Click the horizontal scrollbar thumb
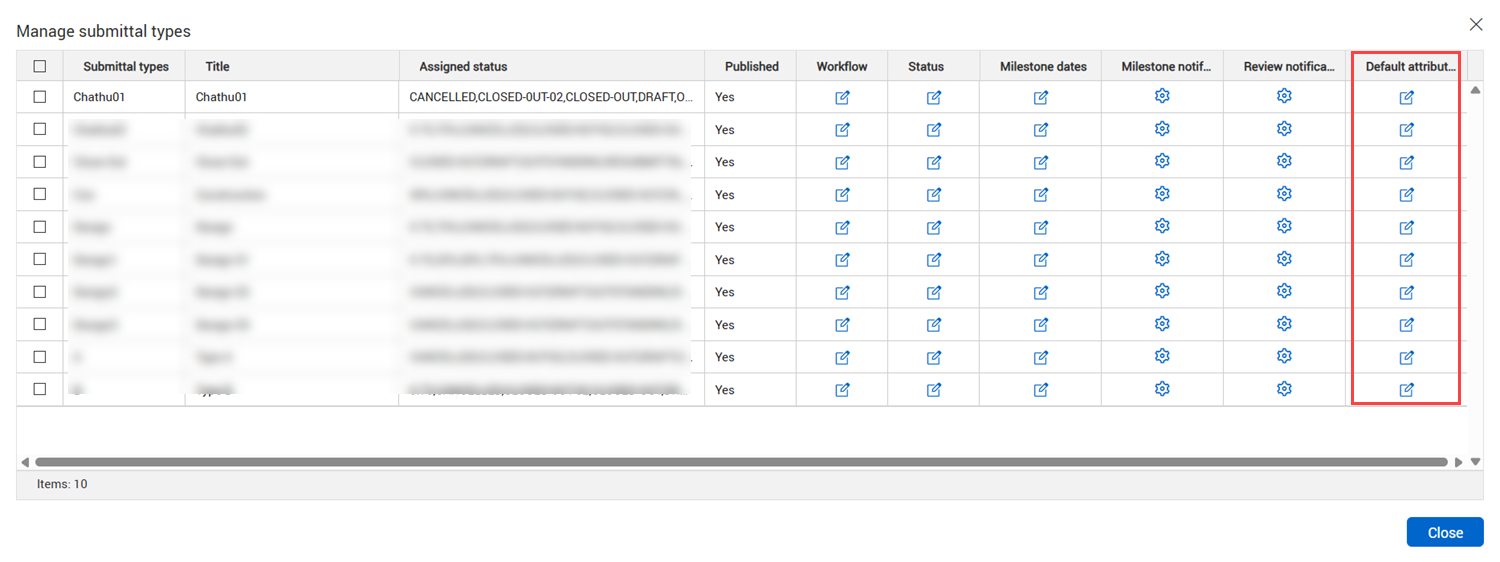 (x=741, y=462)
